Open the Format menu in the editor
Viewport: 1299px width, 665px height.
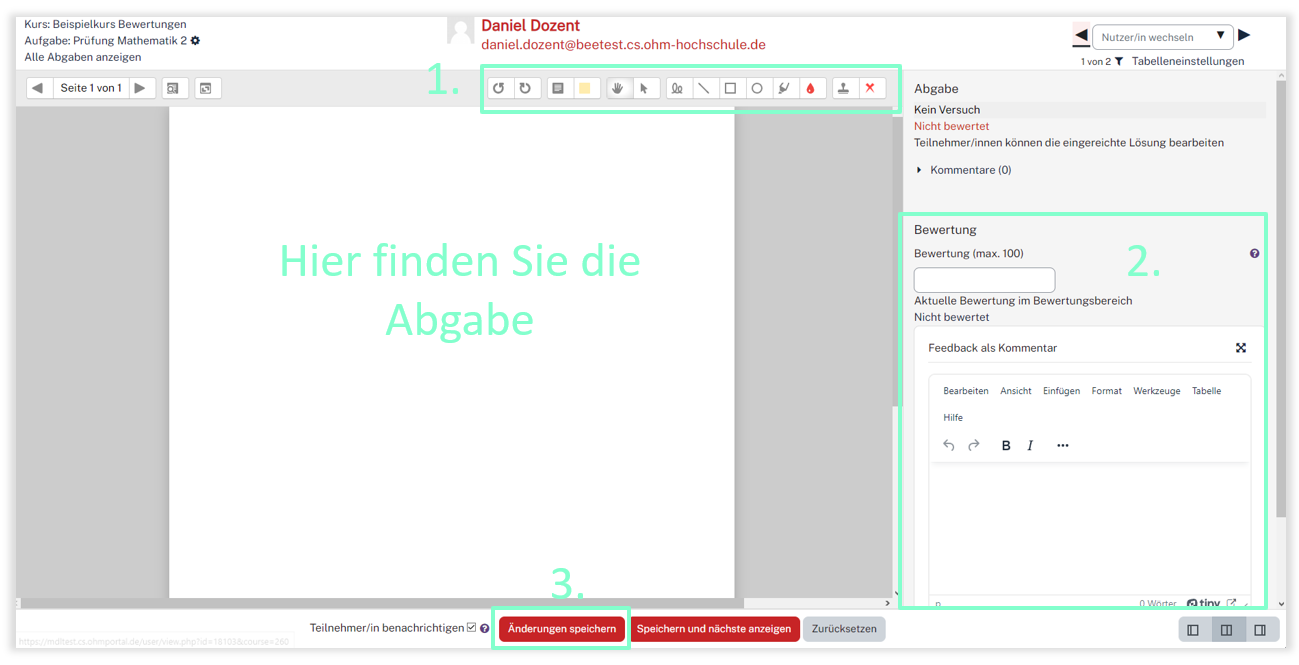click(x=1106, y=391)
